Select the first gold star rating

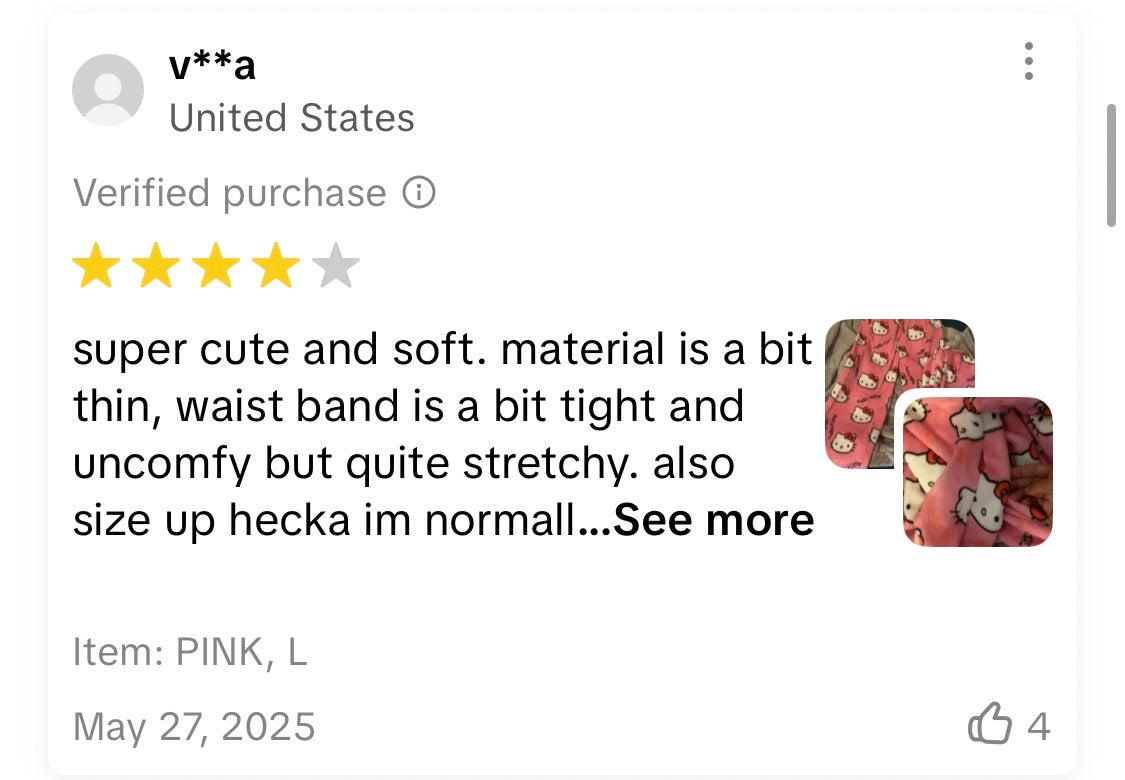(97, 264)
